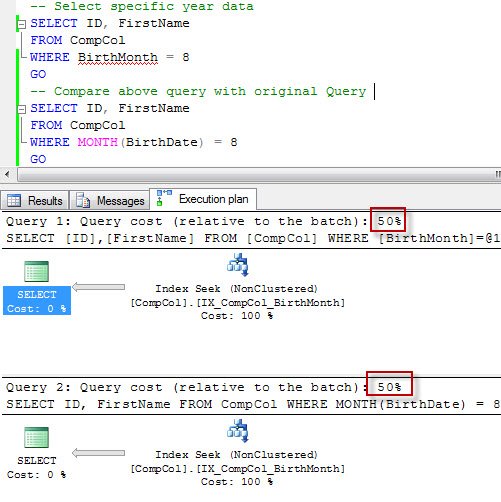Click 'FROM CompCol' in the first query
Viewport: 501px width, 502px height.
[78, 40]
